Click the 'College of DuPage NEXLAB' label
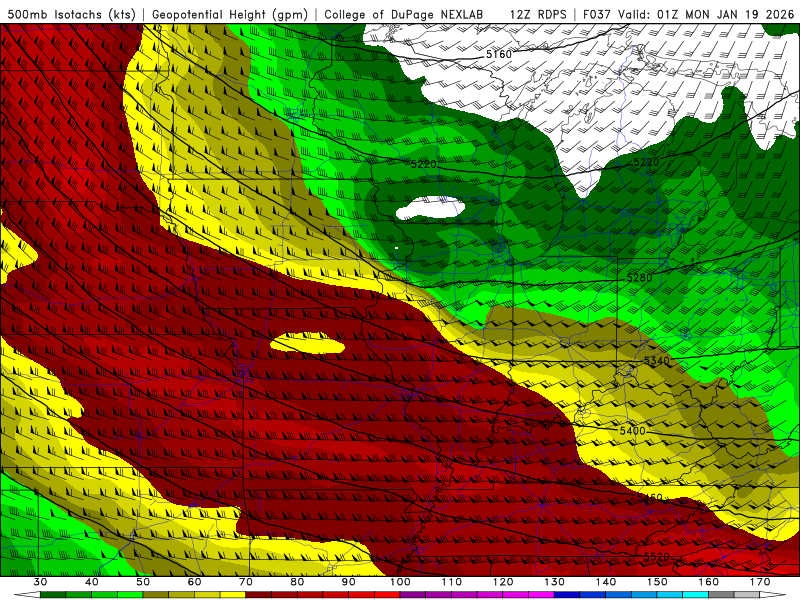Screen dimensions: 800x600 404,14
